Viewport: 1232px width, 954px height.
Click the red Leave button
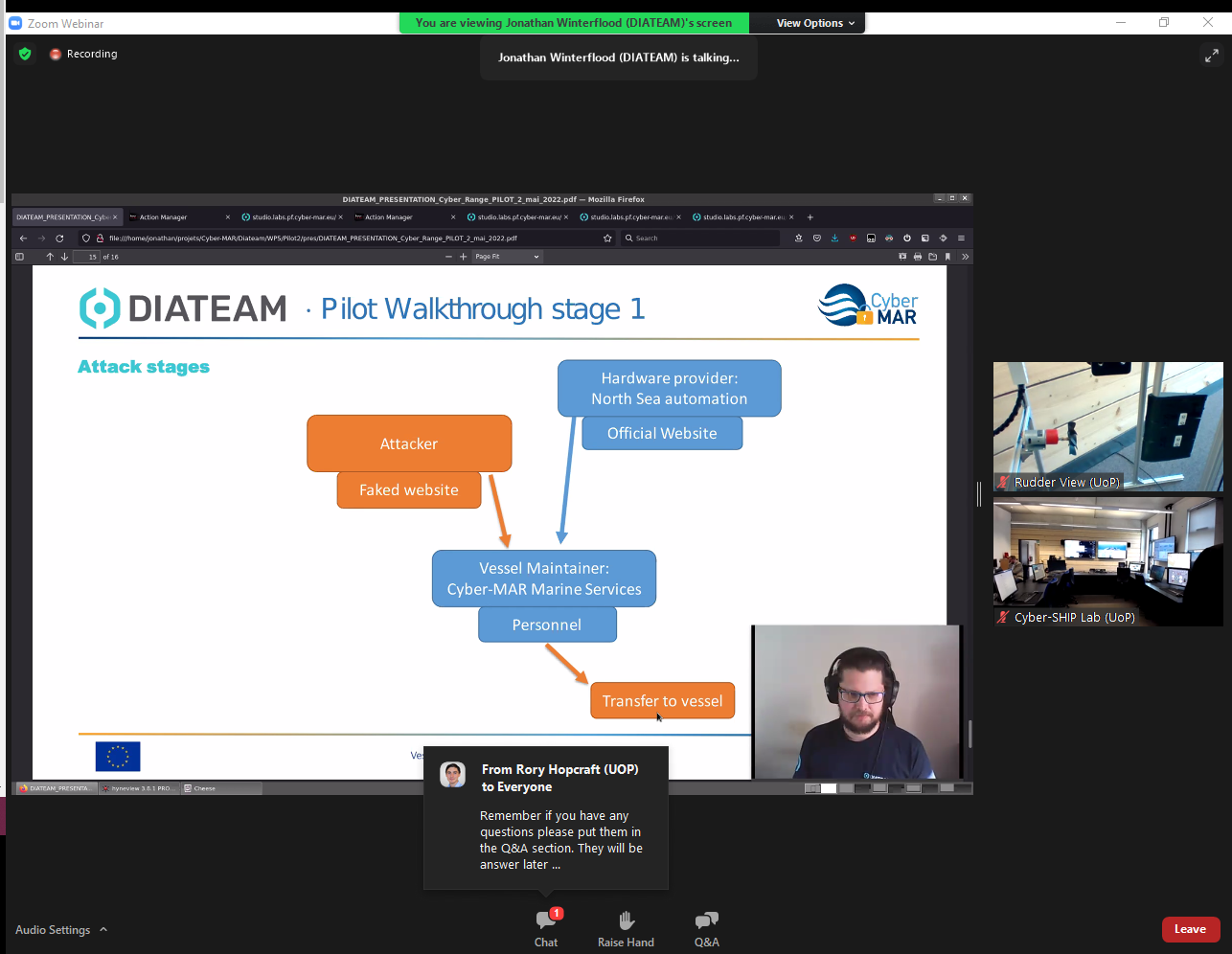(1190, 929)
